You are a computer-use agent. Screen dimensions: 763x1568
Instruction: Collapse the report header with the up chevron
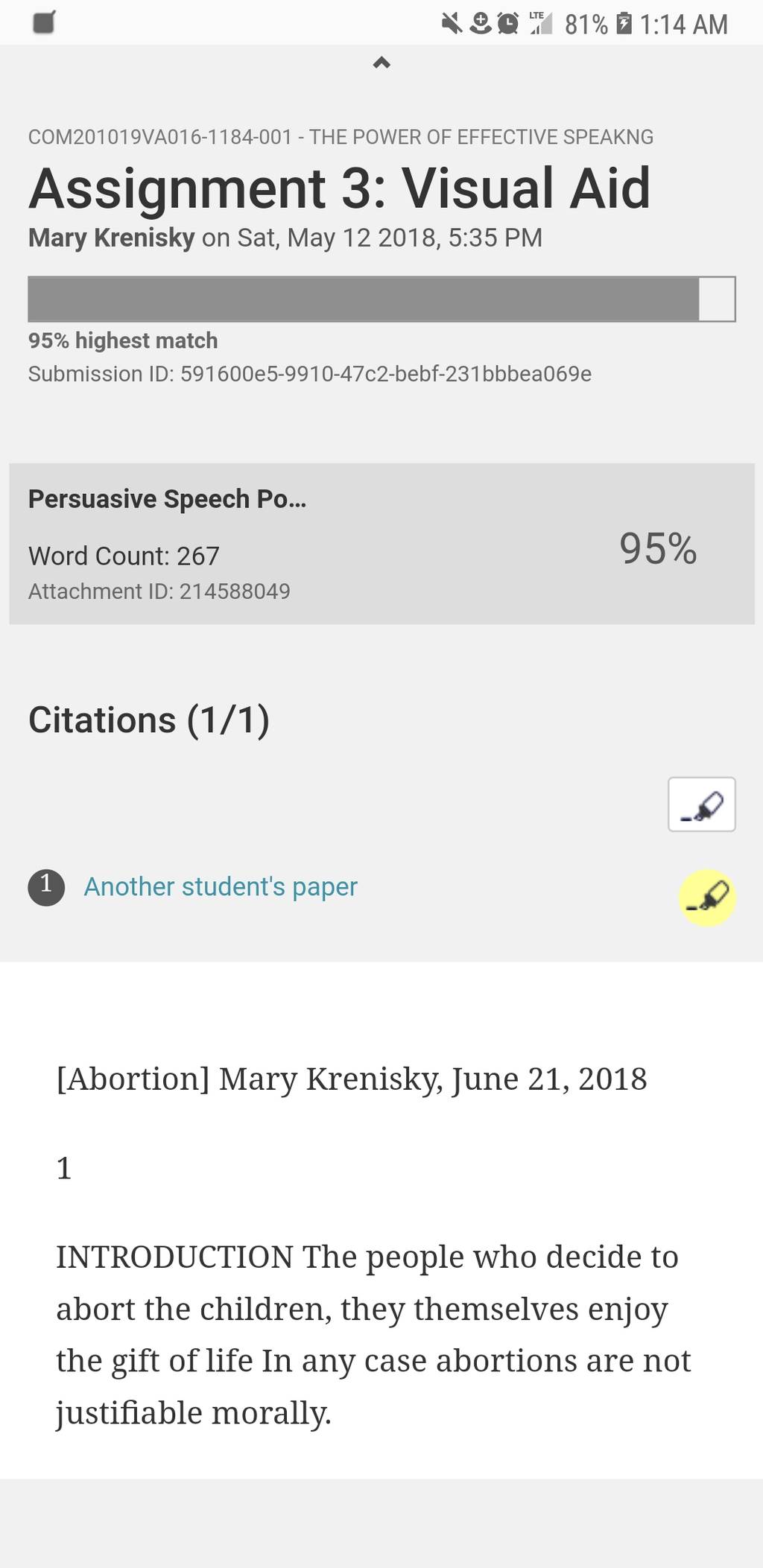381,63
